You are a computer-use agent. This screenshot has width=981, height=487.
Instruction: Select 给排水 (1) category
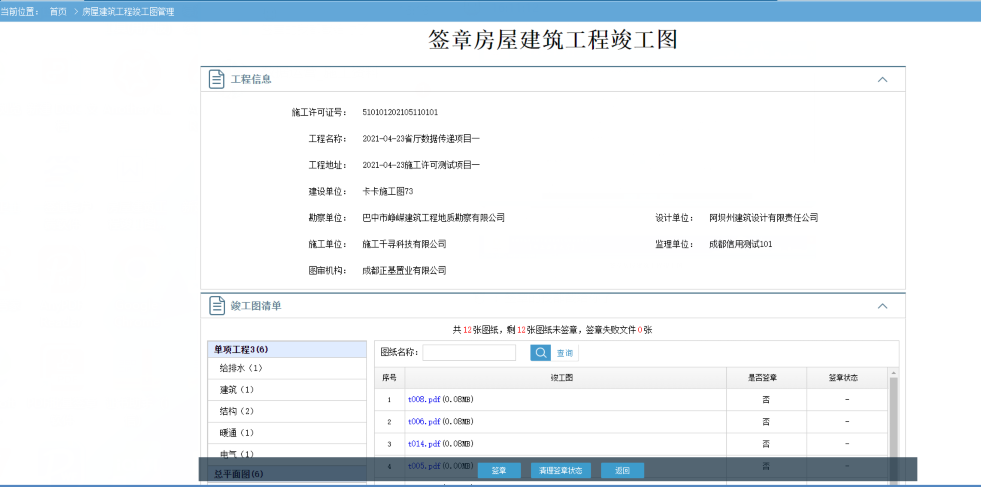[287, 368]
